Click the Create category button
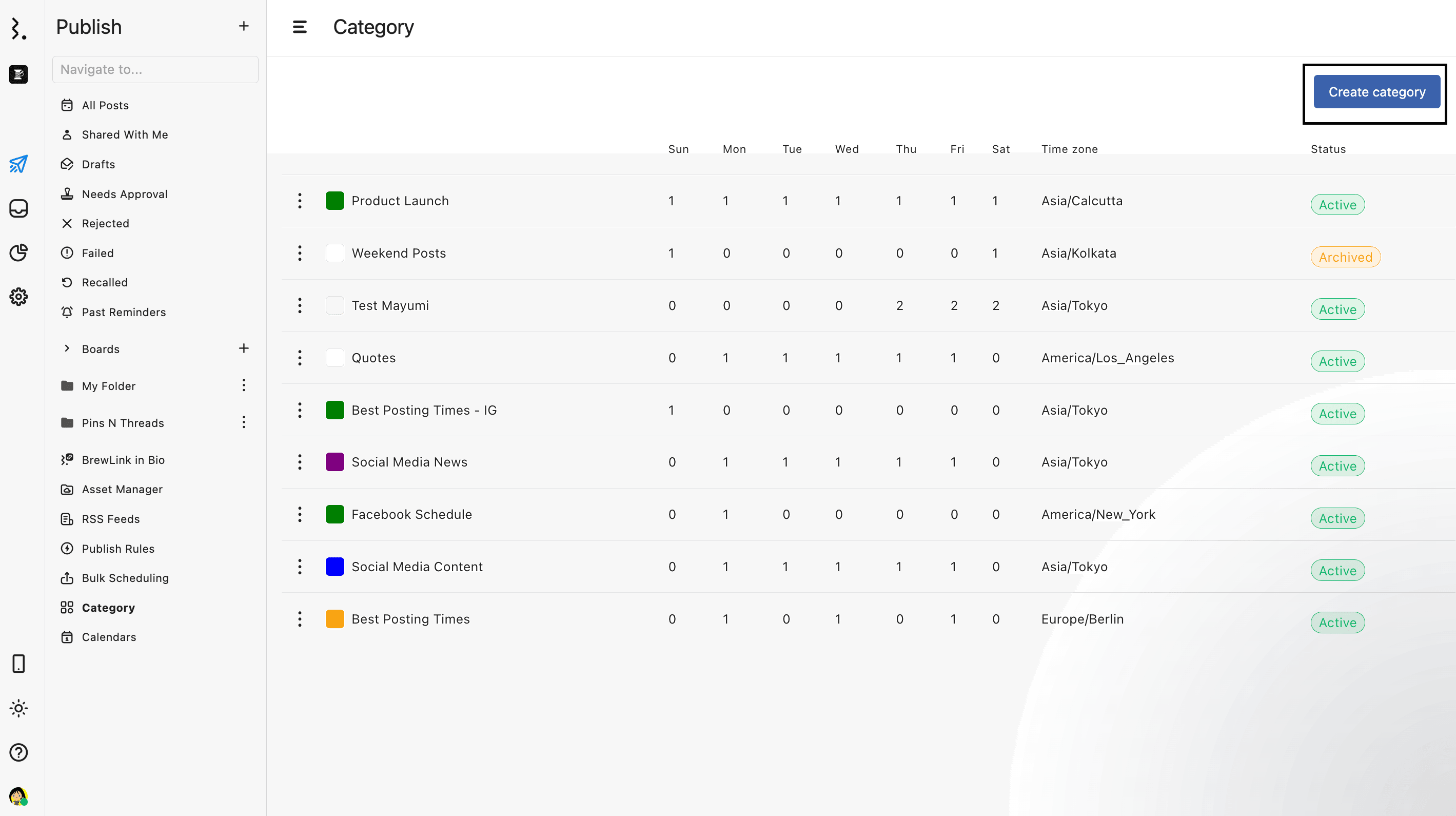This screenshot has width=1456, height=816. [1376, 92]
